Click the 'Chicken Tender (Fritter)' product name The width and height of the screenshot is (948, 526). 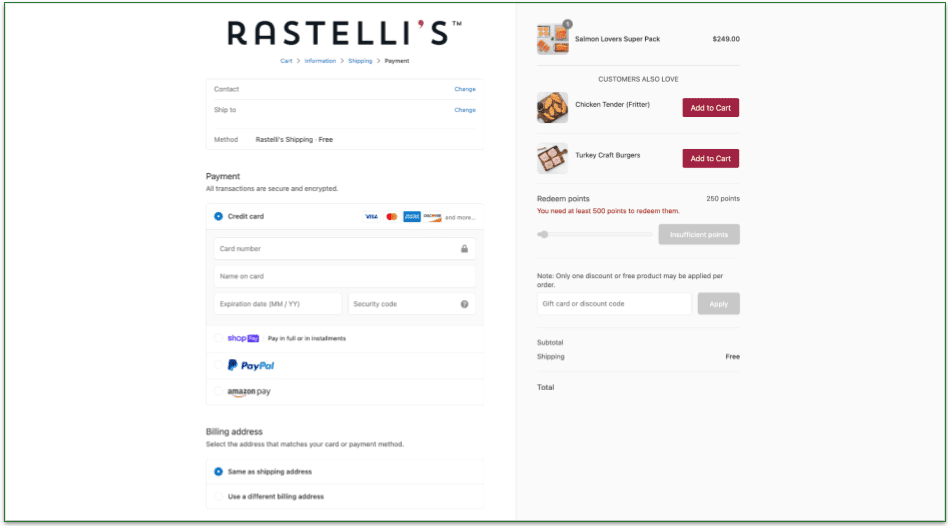tap(612, 105)
